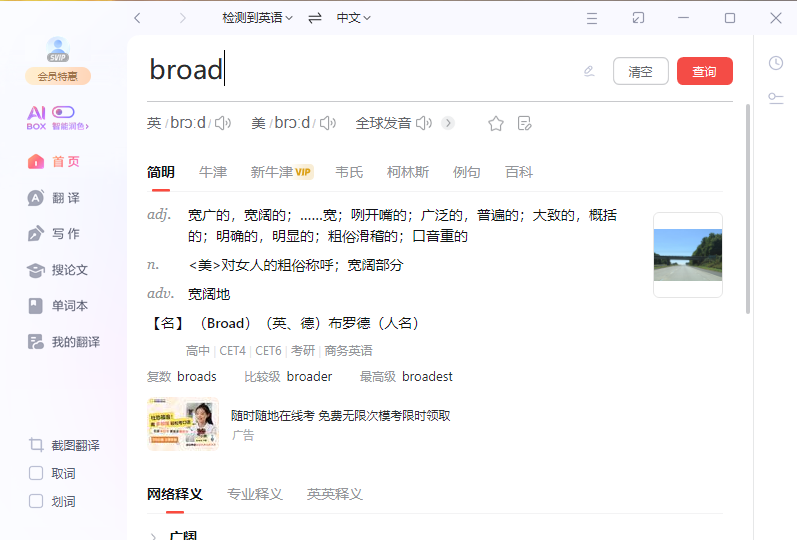Click the 清空 clear button
797x540 pixels.
(x=640, y=72)
